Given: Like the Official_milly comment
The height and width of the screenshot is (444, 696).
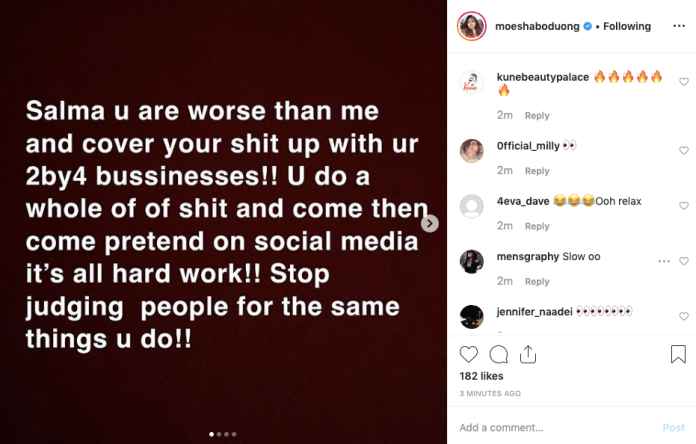Looking at the screenshot, I should coord(684,151).
